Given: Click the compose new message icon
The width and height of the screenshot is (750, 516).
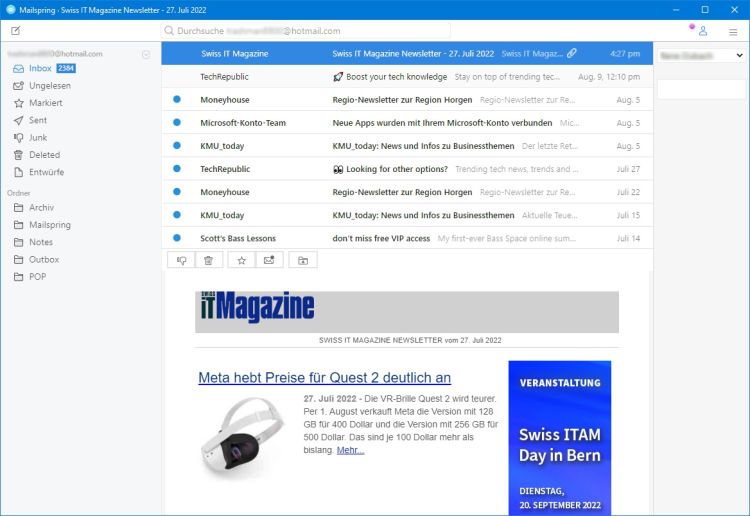Looking at the screenshot, I should click(15, 31).
